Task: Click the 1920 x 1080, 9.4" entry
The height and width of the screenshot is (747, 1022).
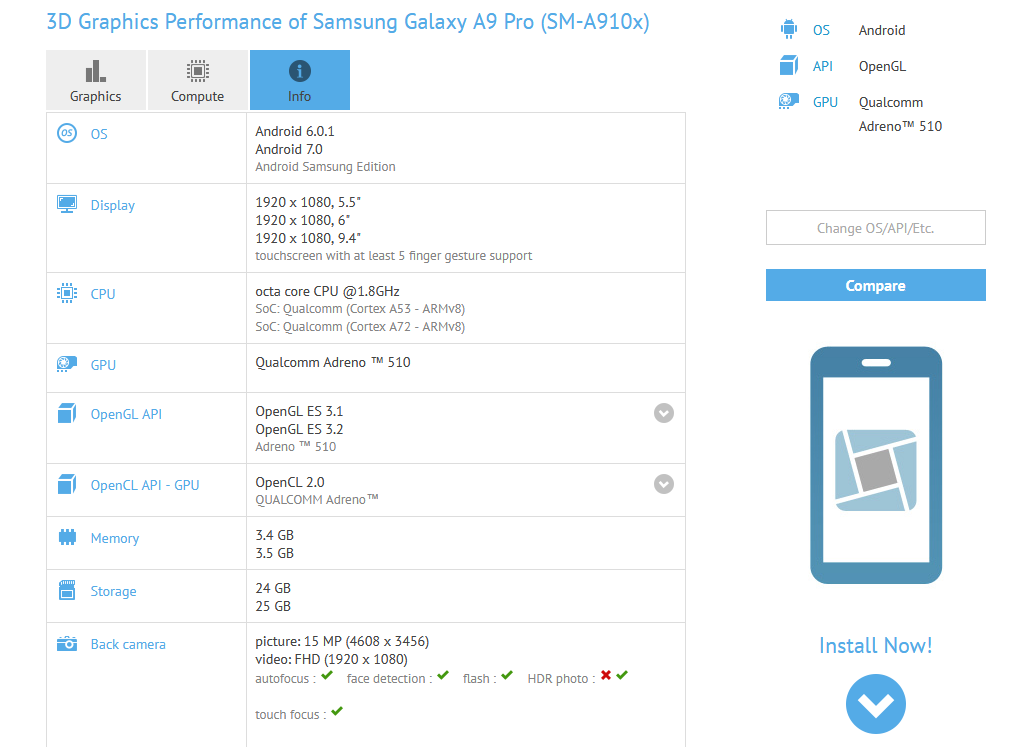Action: pyautogui.click(x=308, y=238)
